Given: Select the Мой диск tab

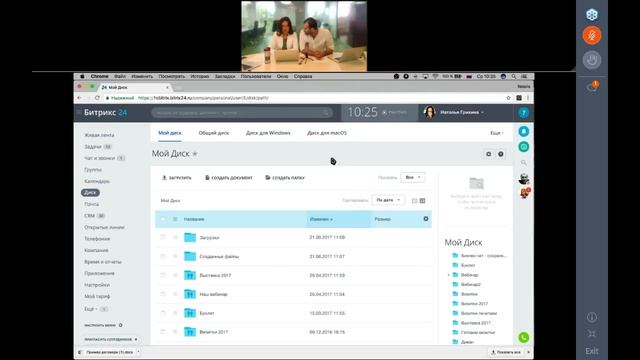Looking at the screenshot, I should [170, 133].
